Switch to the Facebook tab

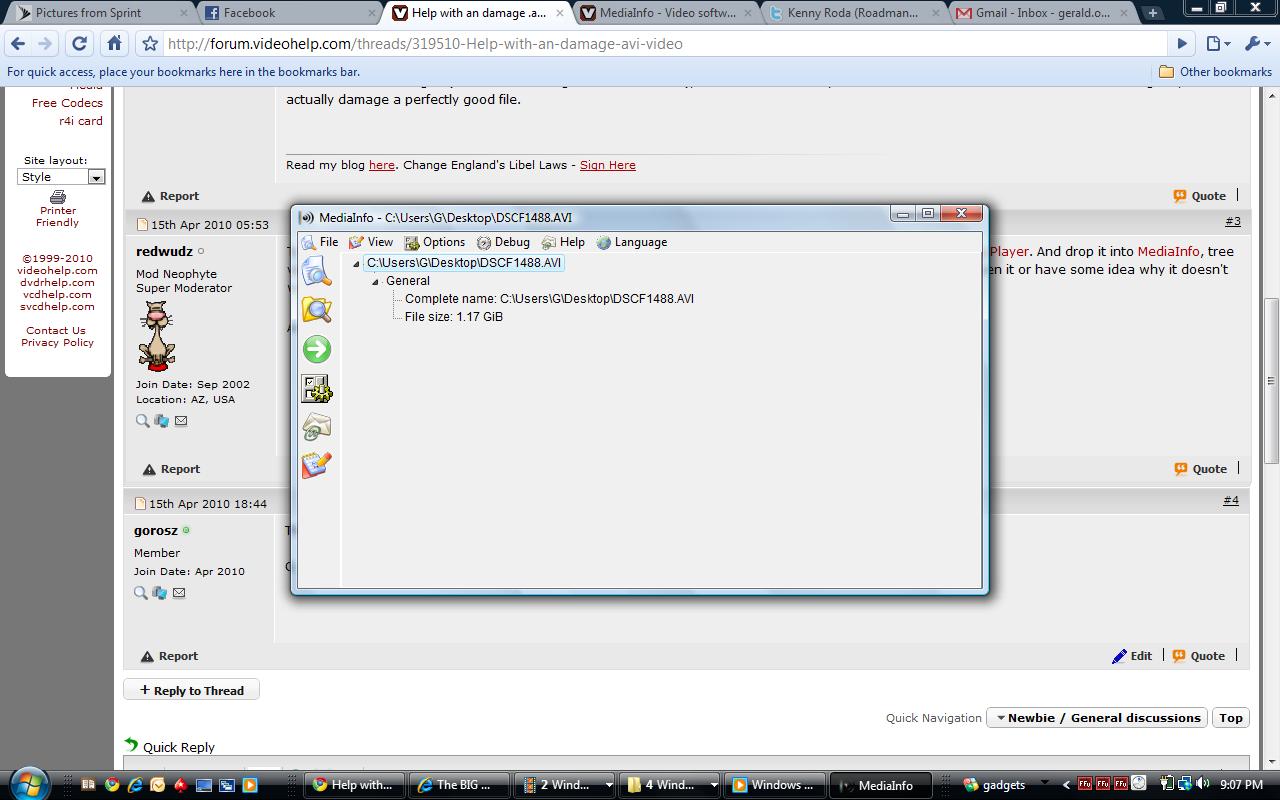288,13
